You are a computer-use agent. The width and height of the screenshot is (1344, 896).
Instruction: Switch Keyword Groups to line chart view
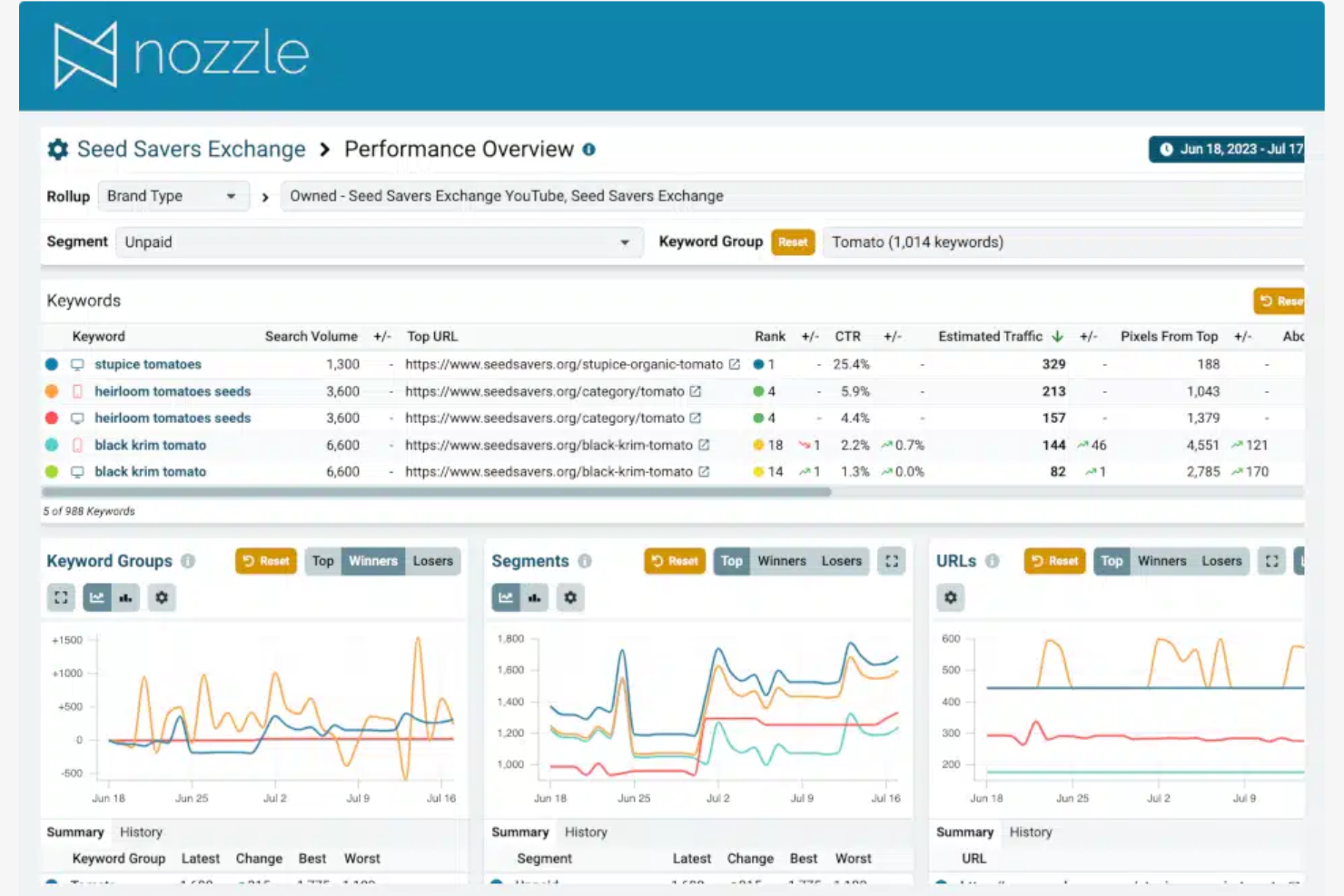pos(97,597)
